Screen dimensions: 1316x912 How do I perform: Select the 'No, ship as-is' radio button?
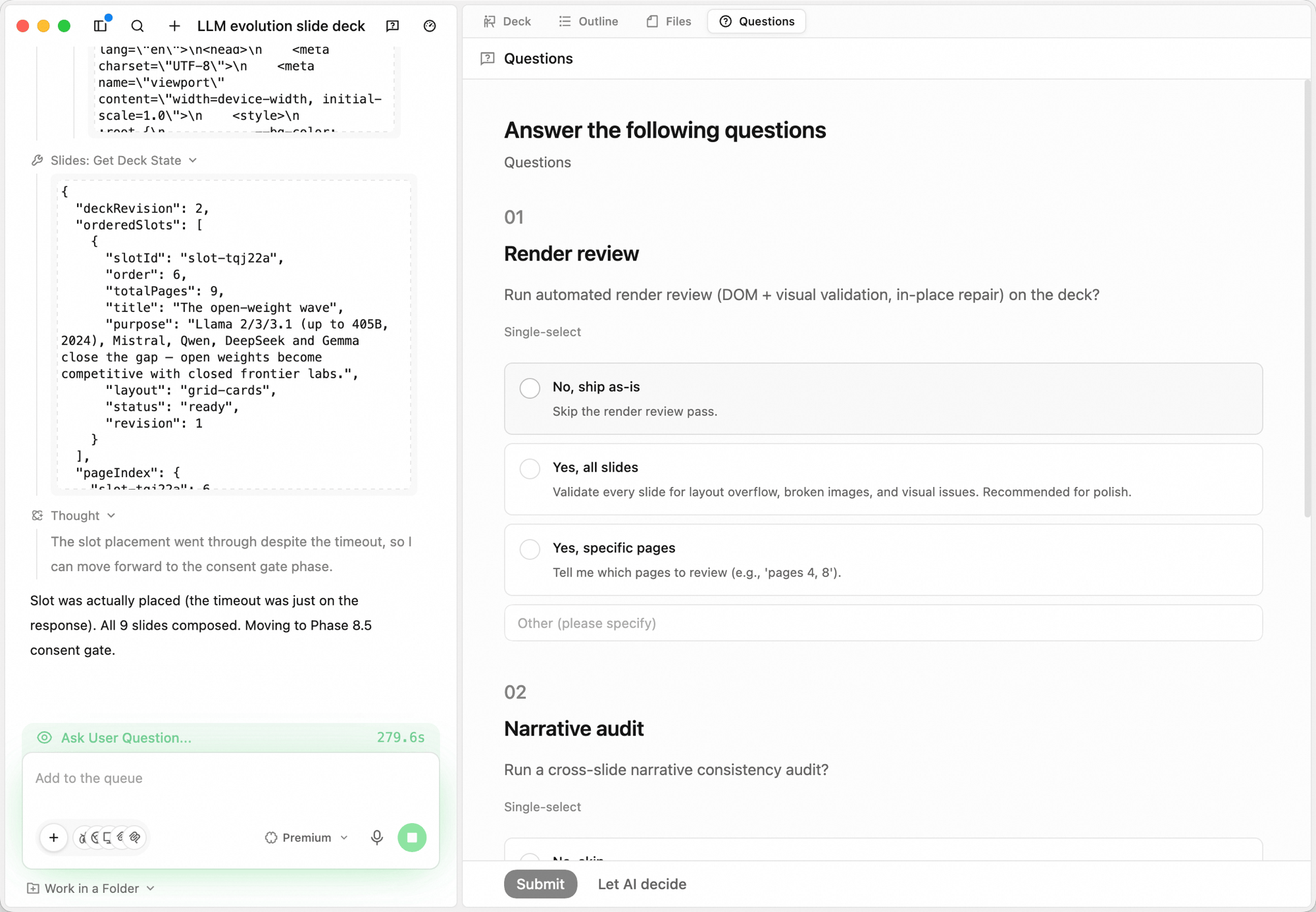[x=530, y=388]
